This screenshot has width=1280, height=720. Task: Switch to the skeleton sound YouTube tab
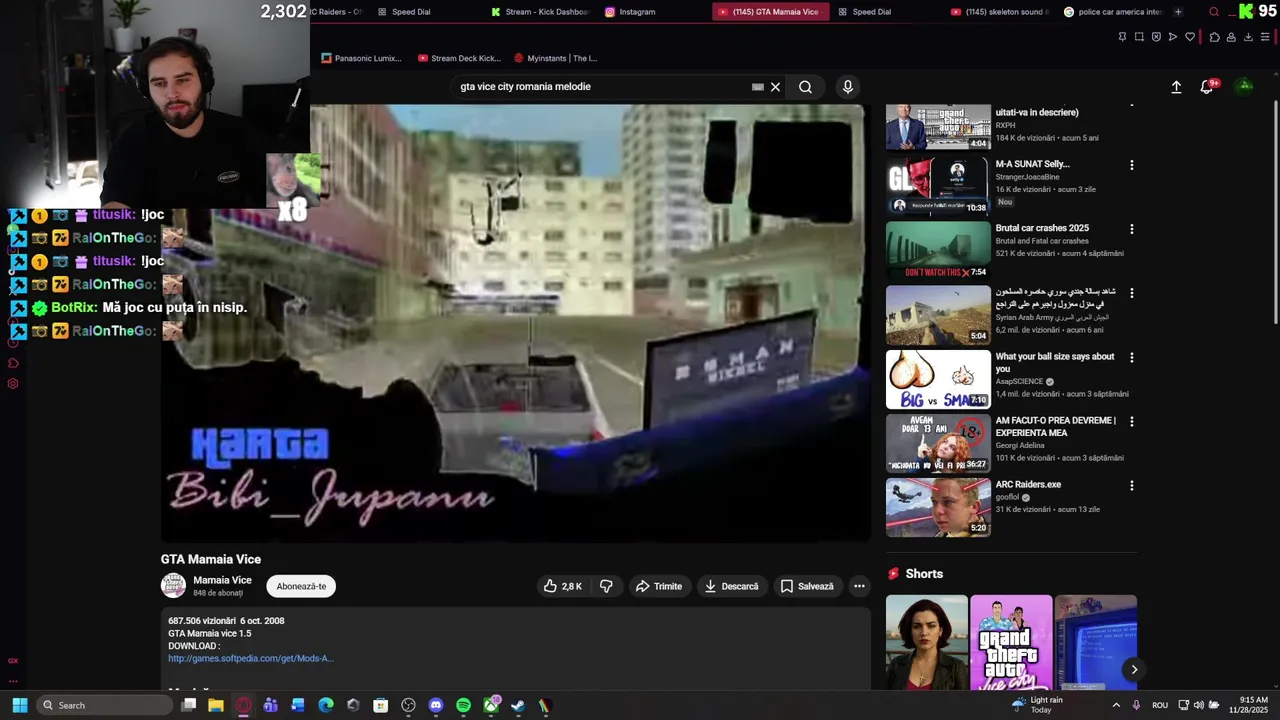point(1000,12)
